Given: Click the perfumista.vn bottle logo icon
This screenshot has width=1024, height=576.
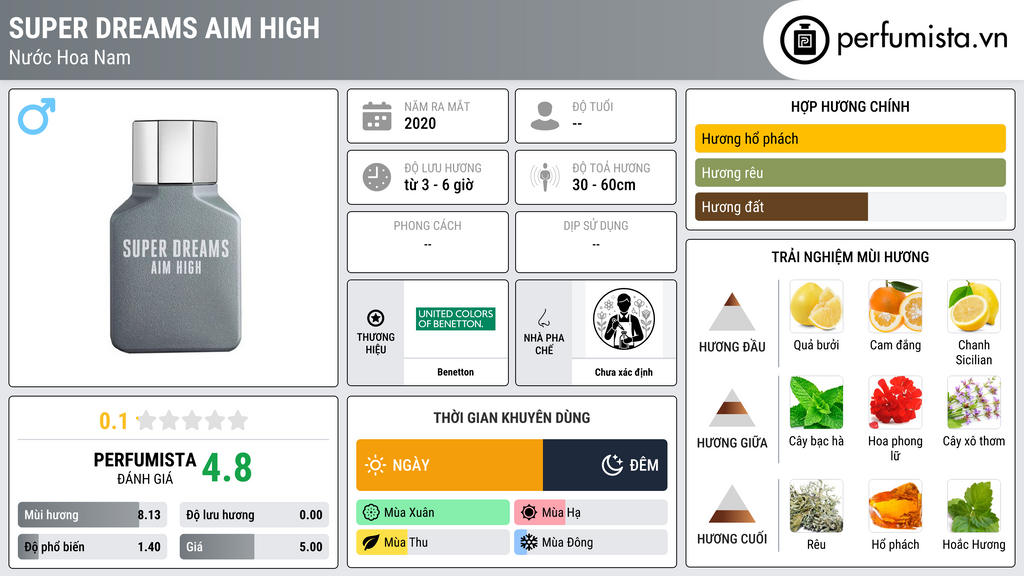Looking at the screenshot, I should (x=804, y=40).
